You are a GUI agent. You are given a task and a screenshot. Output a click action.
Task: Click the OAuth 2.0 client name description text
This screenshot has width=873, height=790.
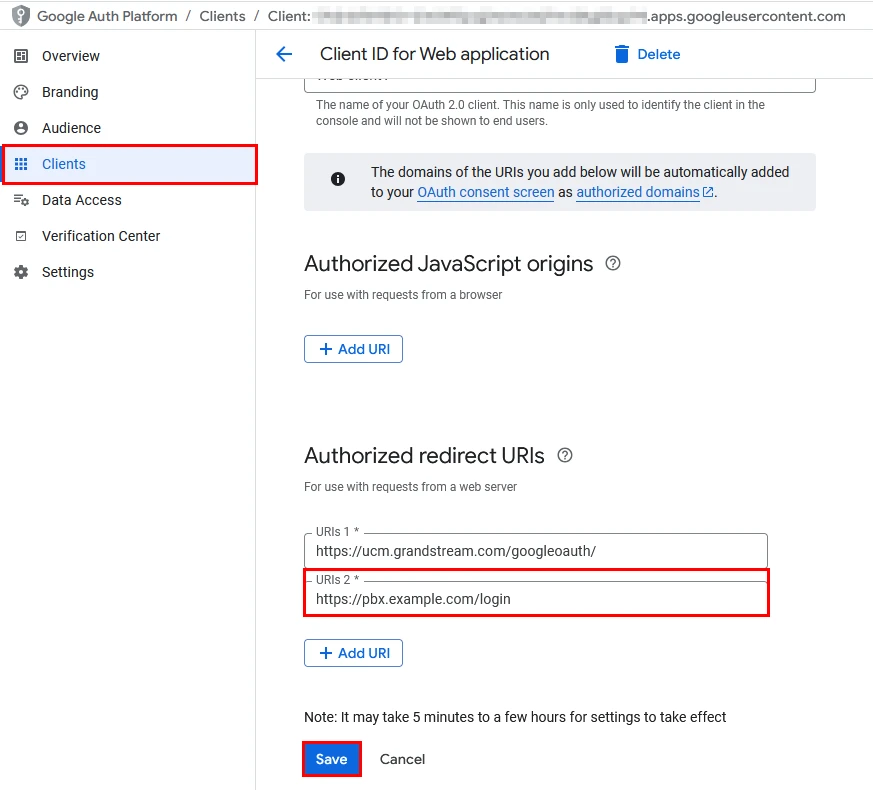pos(540,112)
